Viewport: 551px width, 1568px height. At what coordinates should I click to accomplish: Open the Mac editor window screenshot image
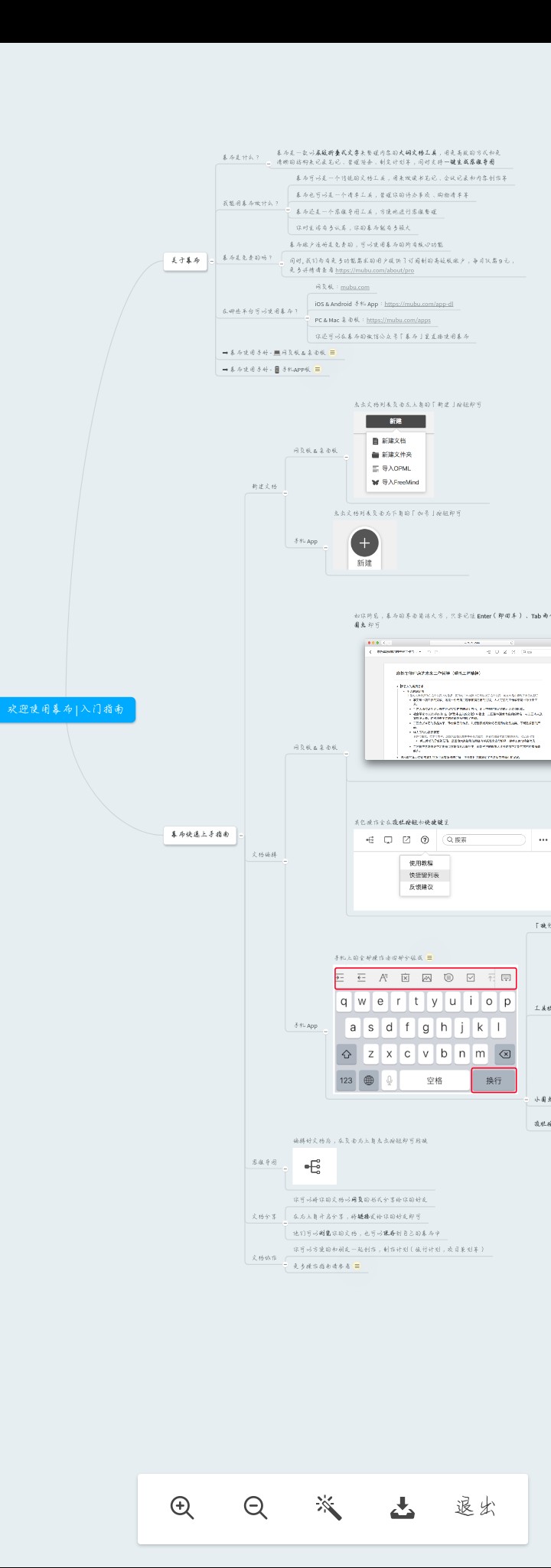[x=458, y=699]
